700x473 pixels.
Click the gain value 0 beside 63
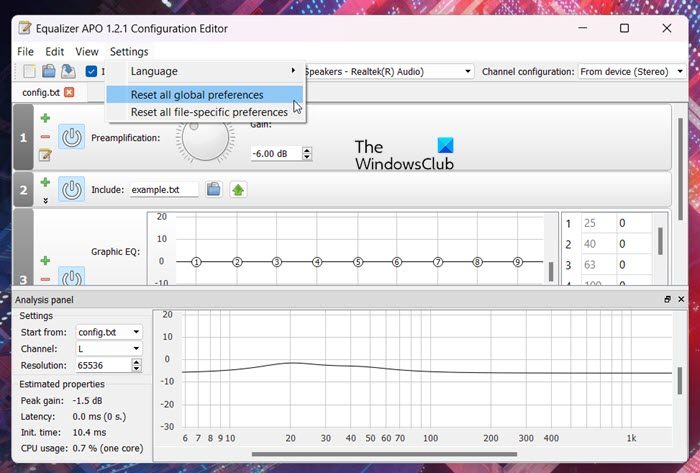click(634, 265)
